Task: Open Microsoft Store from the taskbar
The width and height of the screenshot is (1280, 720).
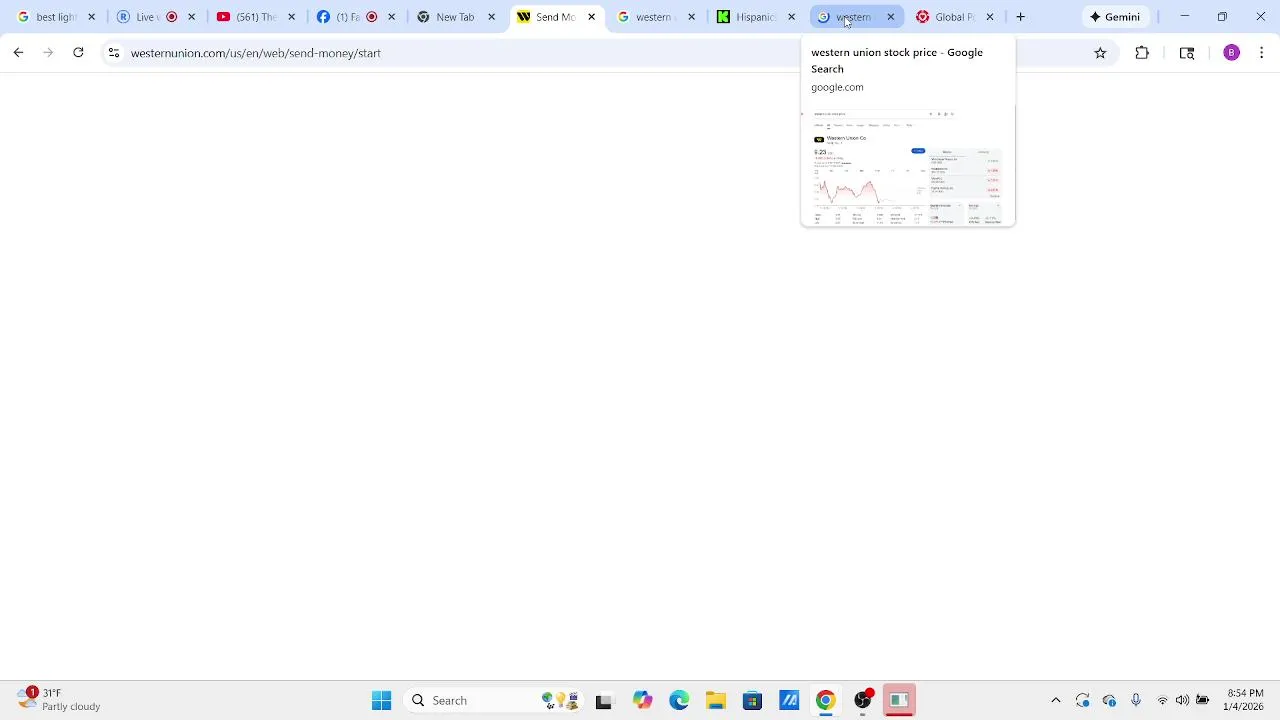Action: pos(752,701)
